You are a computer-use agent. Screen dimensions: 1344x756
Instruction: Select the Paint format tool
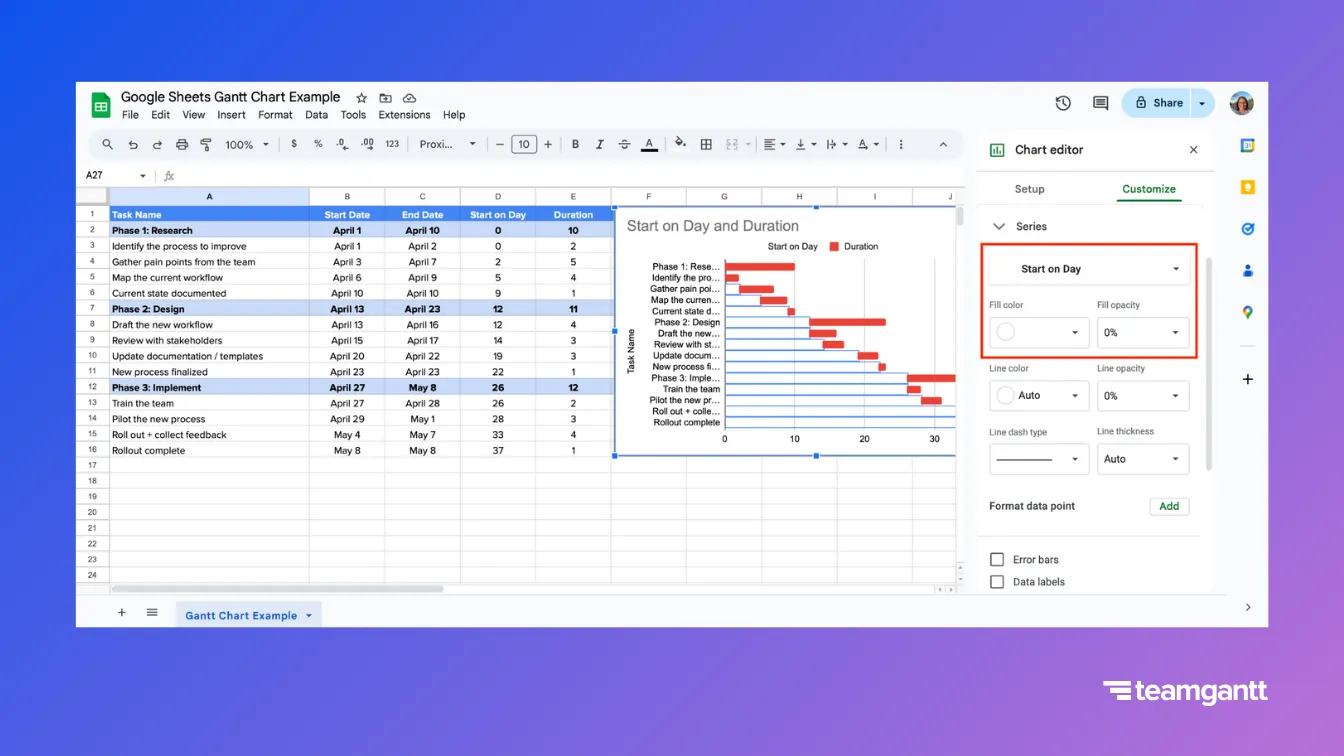(x=205, y=144)
